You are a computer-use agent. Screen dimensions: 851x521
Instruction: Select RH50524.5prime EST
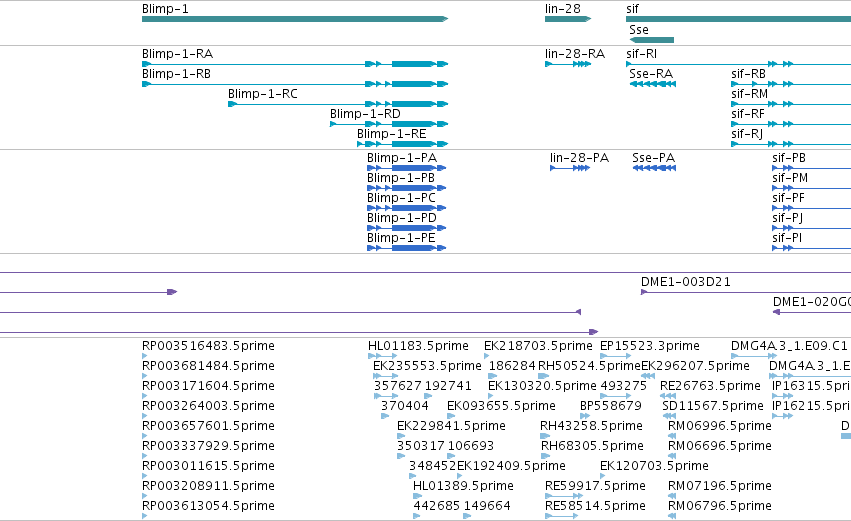[x=544, y=376]
